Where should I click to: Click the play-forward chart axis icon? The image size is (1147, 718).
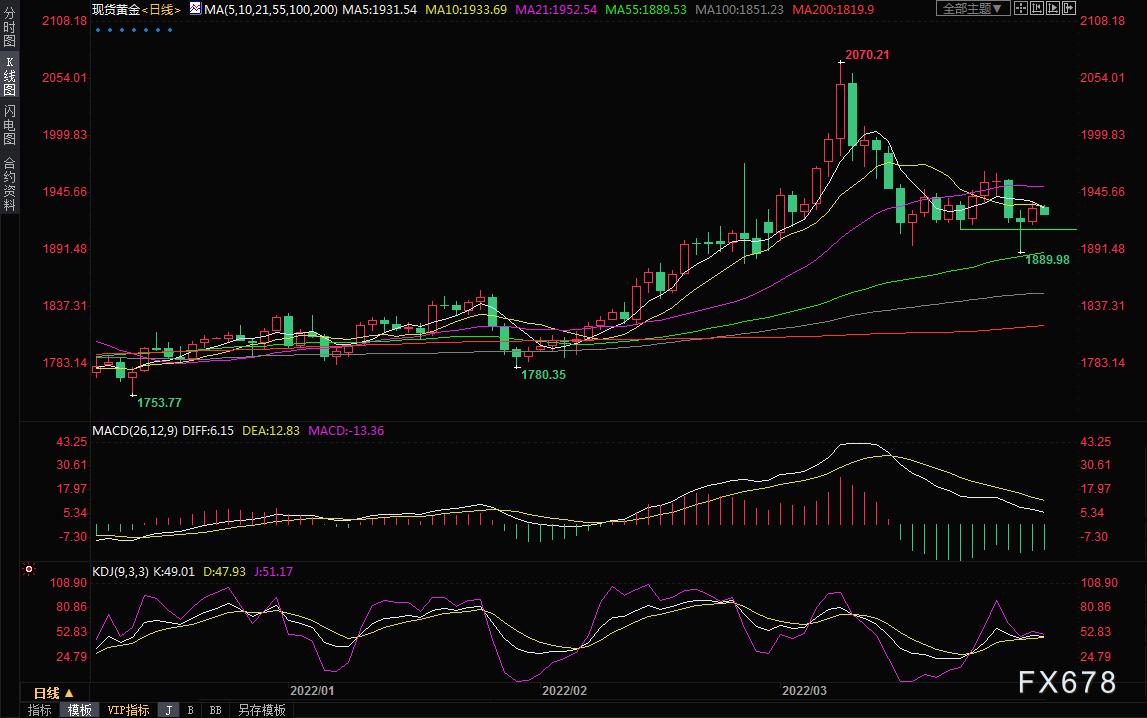(1053, 8)
